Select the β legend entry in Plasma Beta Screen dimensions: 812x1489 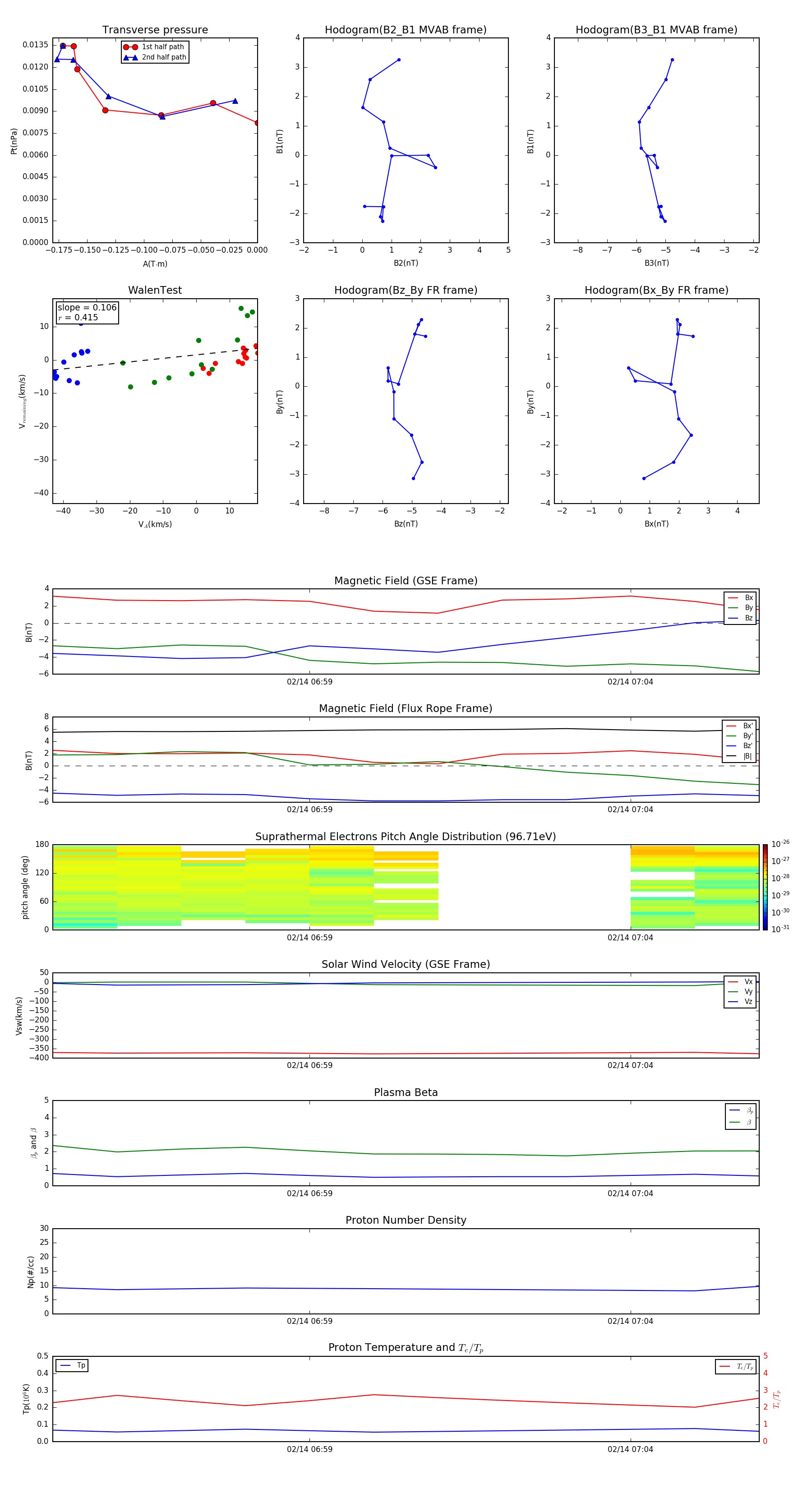coord(741,1123)
